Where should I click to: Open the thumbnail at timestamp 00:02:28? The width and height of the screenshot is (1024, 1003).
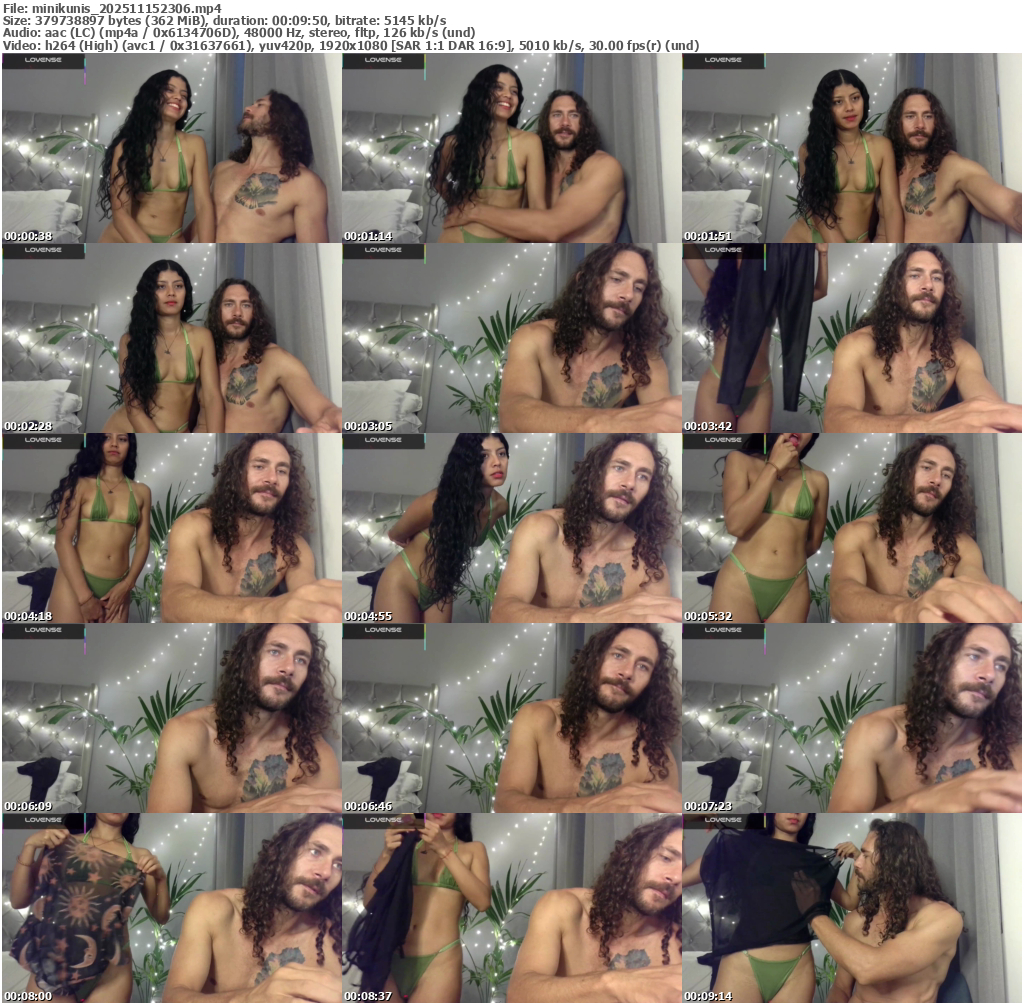[172, 338]
